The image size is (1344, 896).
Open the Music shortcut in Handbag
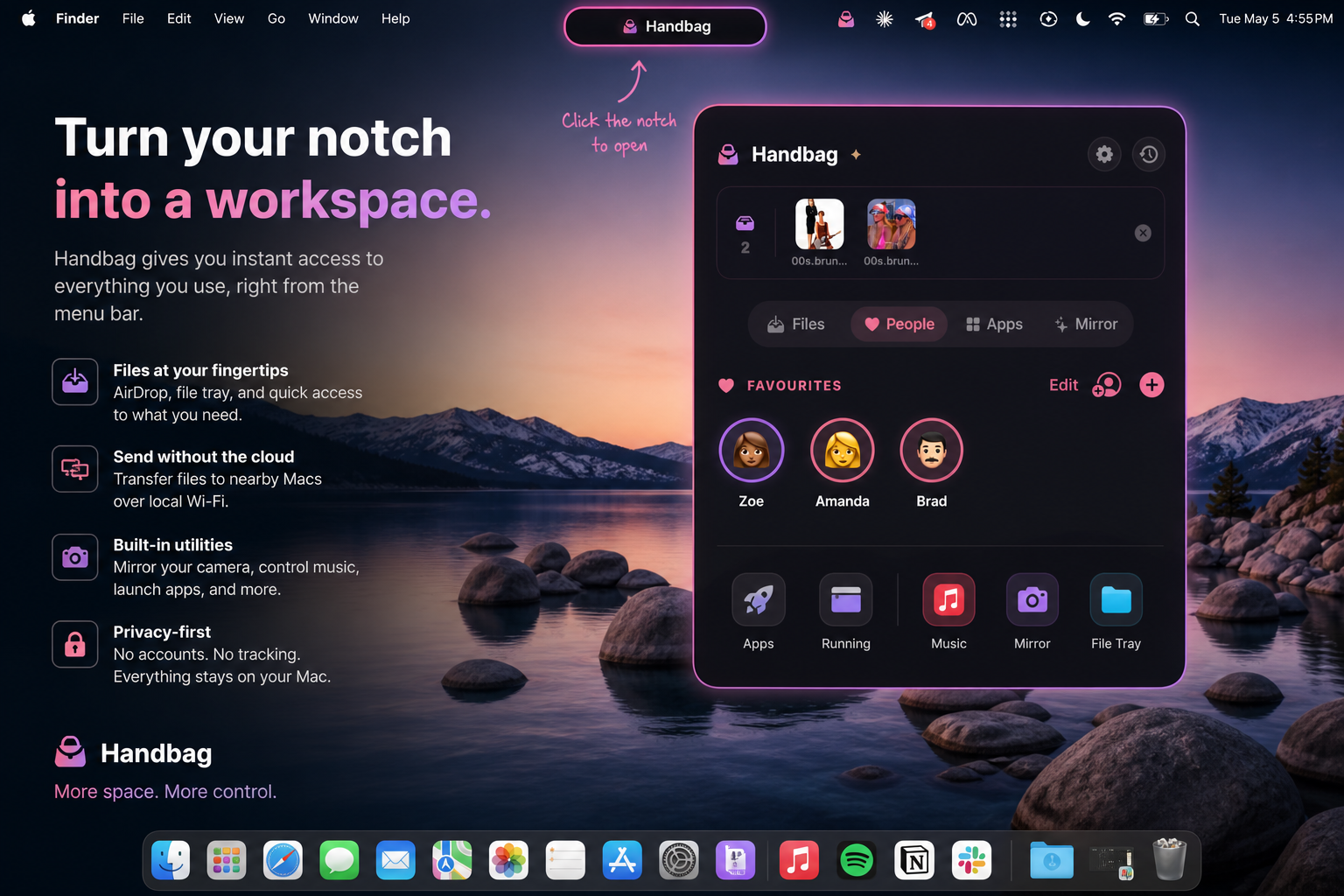click(948, 599)
